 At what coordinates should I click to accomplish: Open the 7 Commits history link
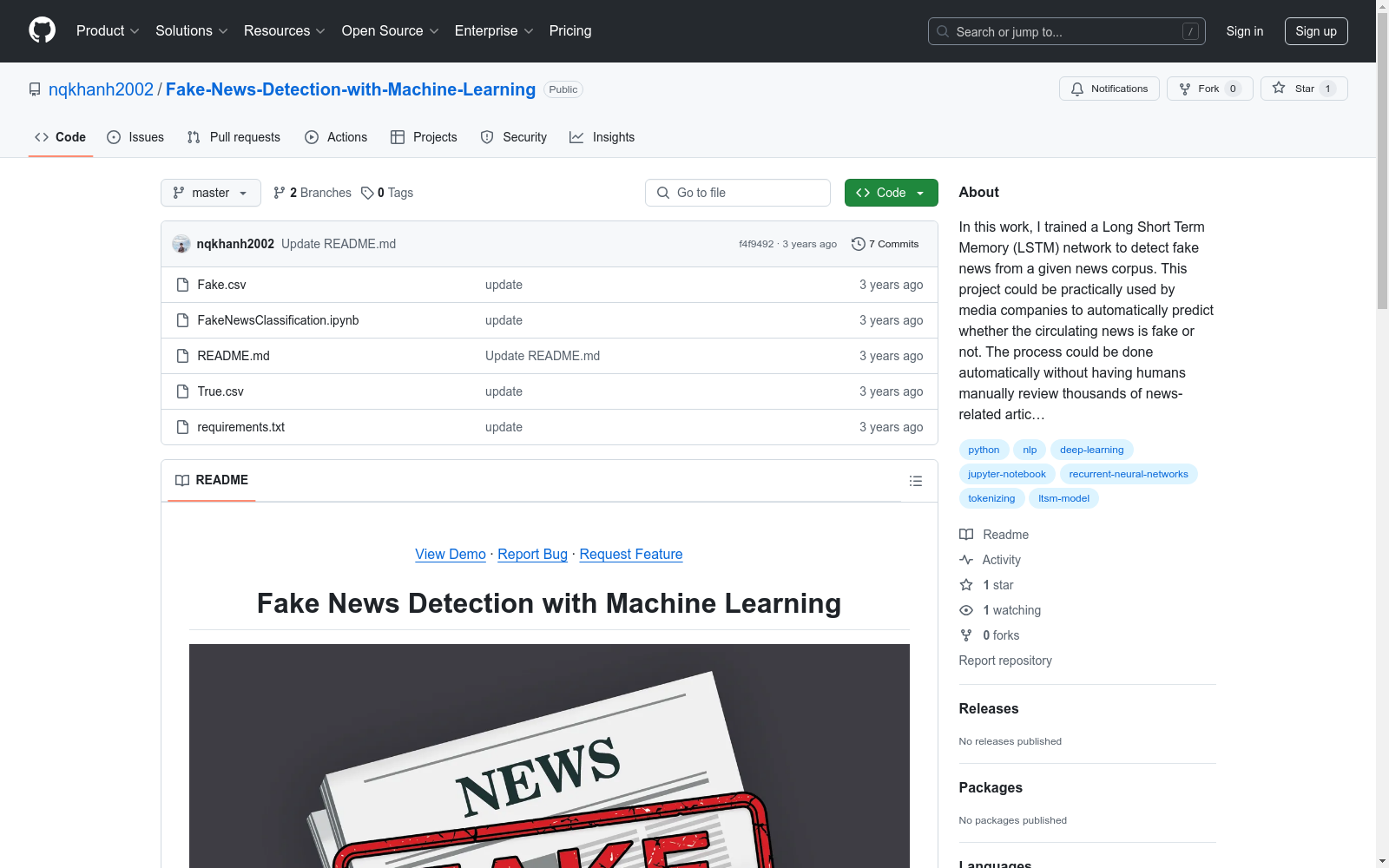[885, 244]
